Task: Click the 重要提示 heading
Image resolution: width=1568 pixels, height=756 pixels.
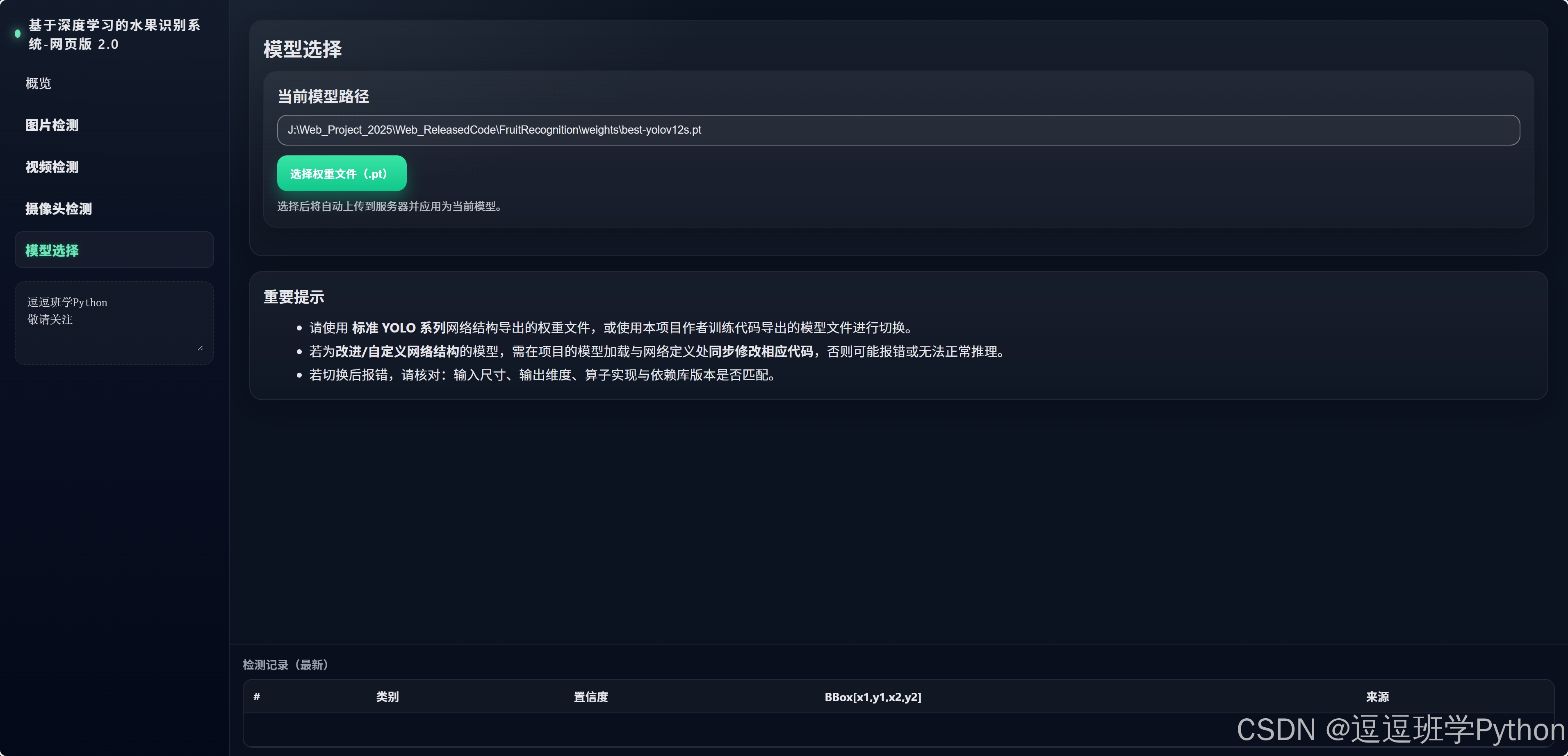Action: click(294, 297)
